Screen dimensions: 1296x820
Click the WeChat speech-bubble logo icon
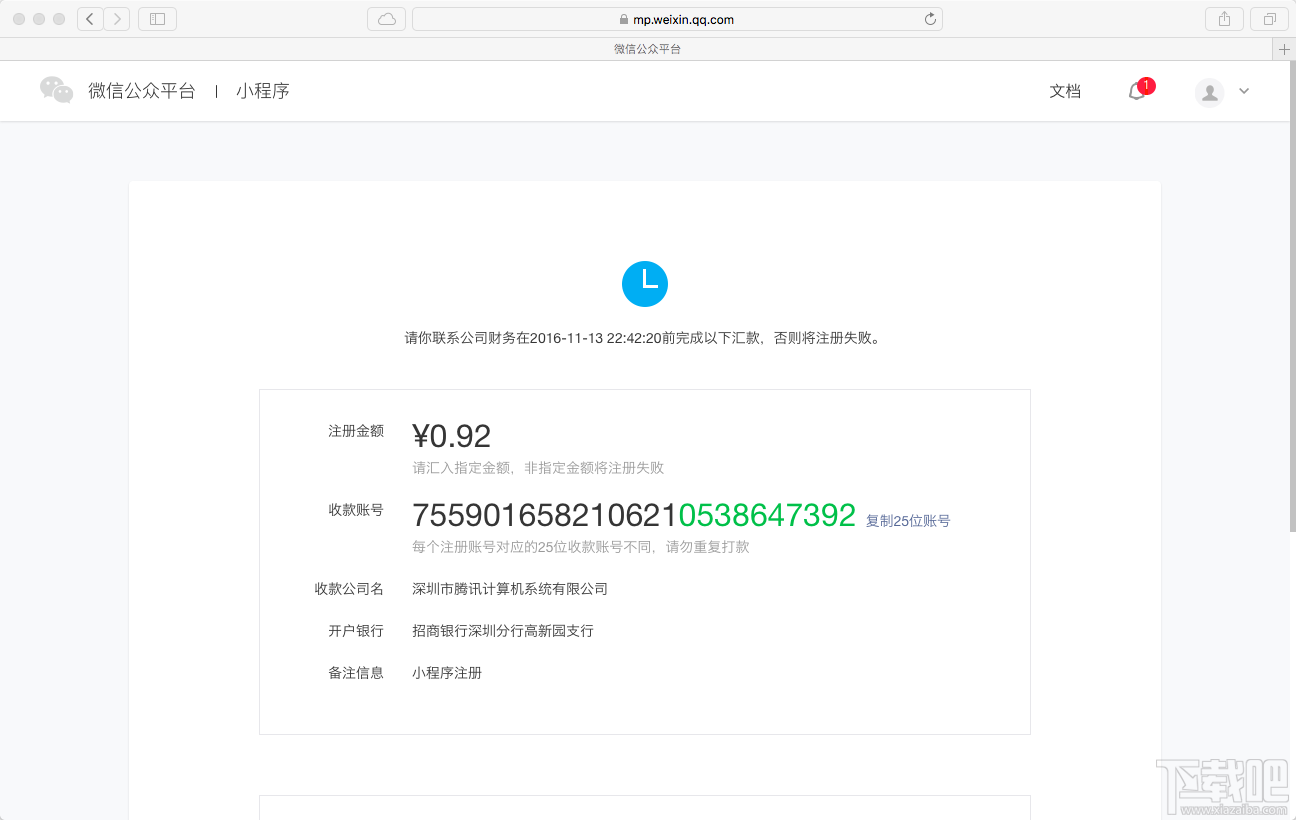click(x=56, y=90)
